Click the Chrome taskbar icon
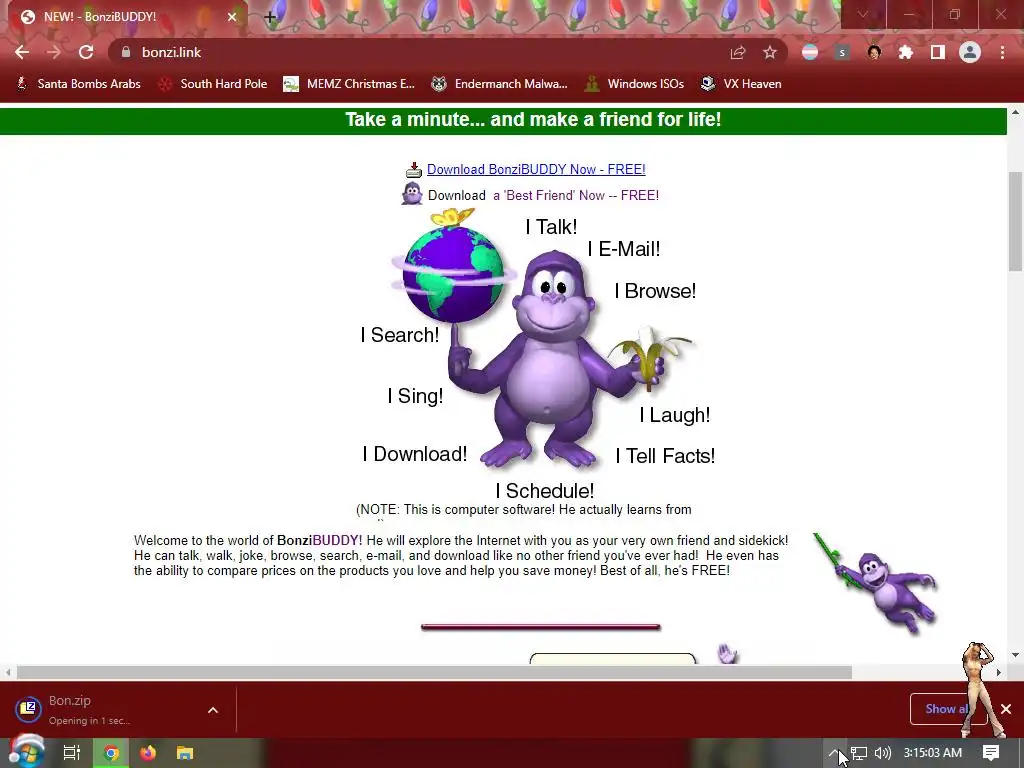1024x768 pixels. tap(111, 753)
